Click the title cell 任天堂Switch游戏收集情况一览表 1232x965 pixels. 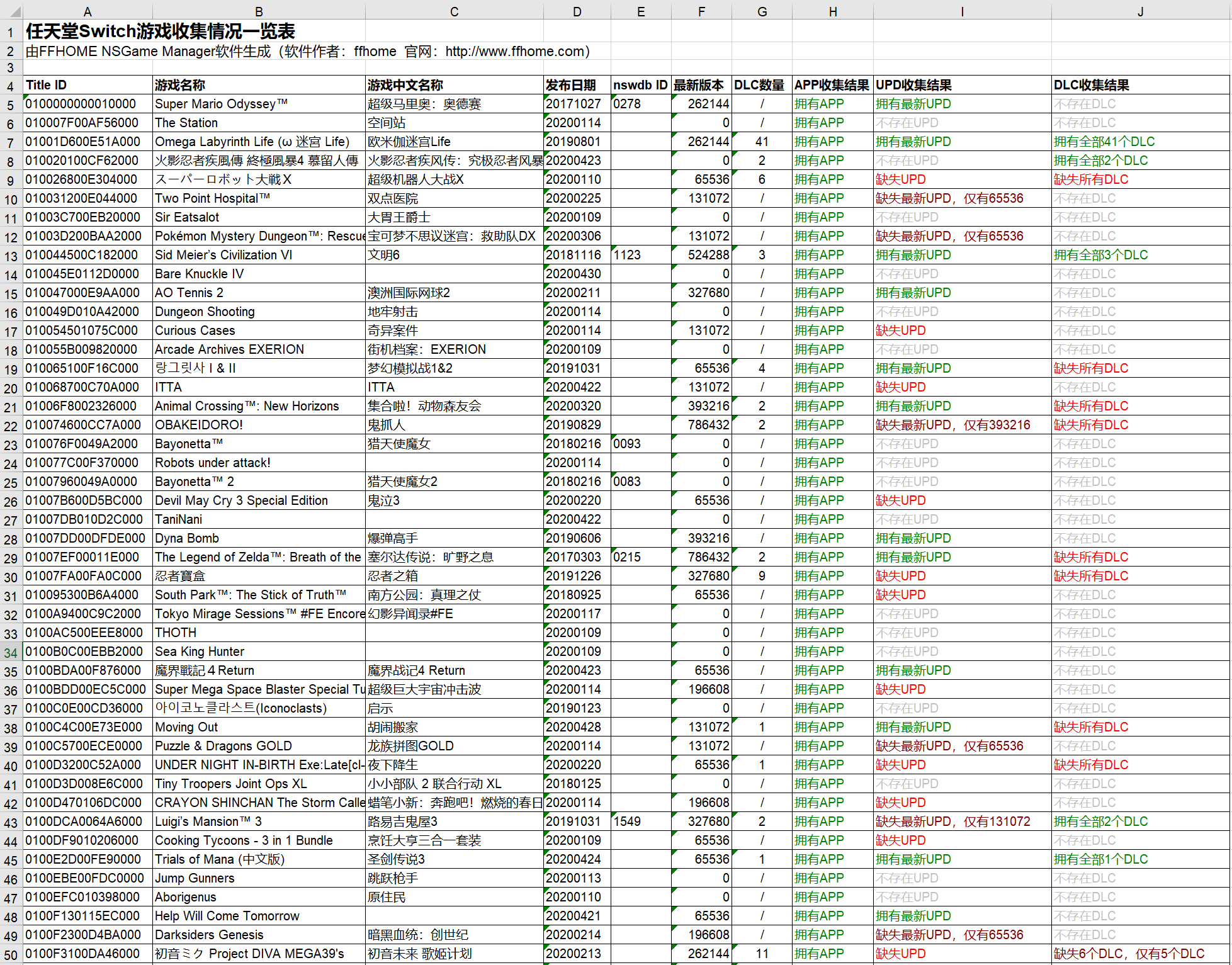click(161, 31)
